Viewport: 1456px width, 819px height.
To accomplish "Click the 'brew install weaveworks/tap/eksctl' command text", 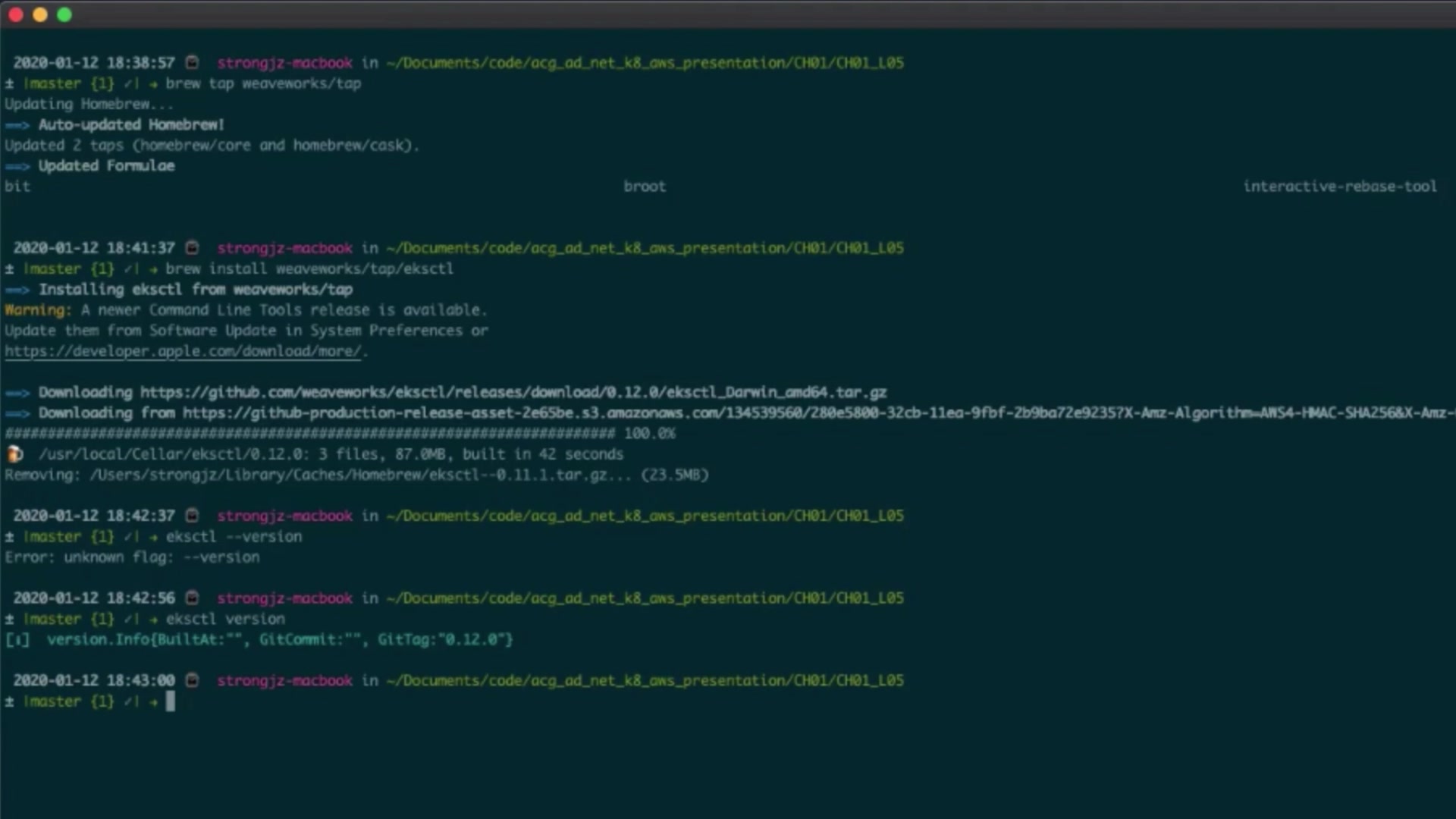I will (309, 268).
